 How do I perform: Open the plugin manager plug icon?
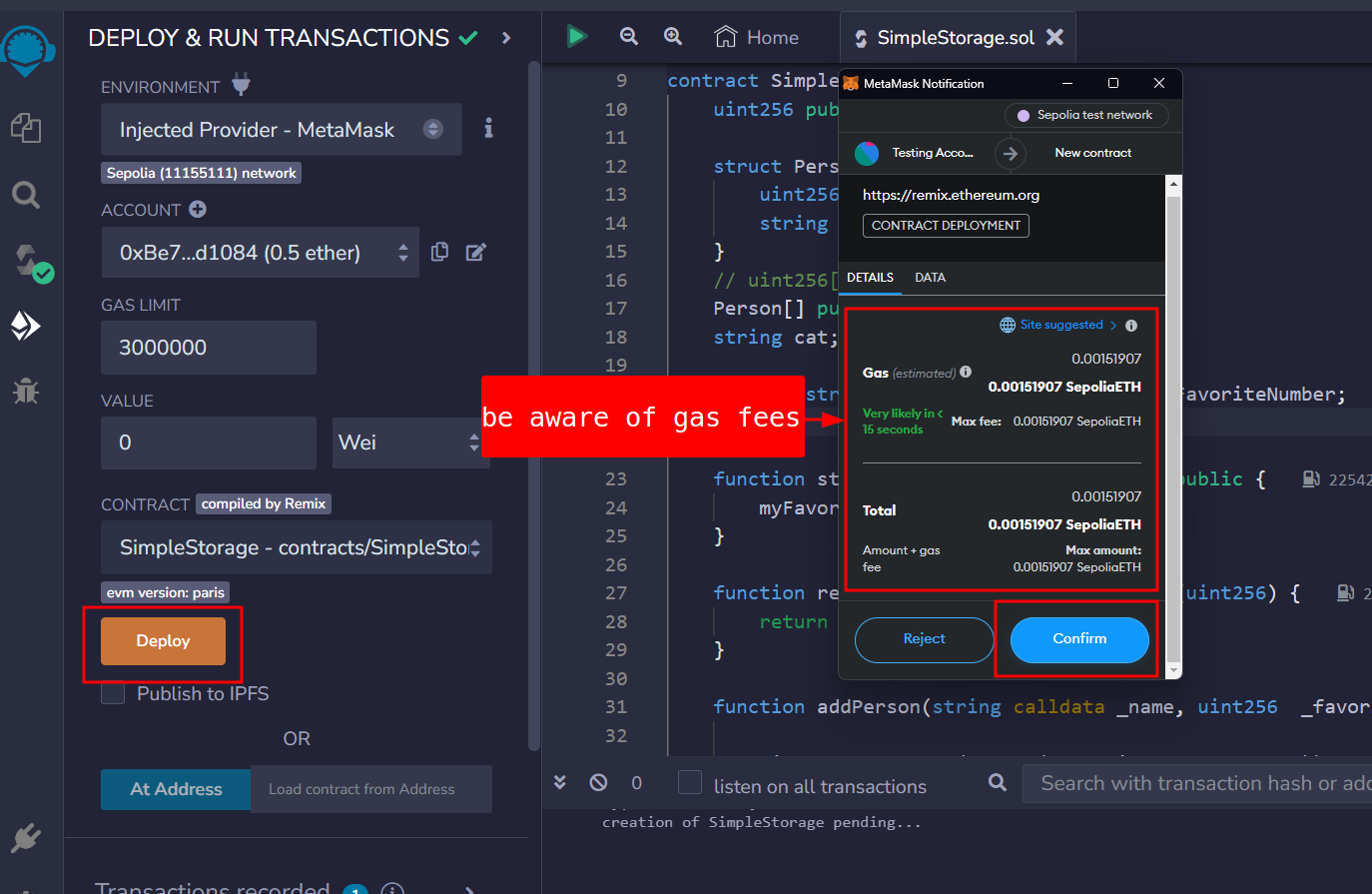coord(26,837)
